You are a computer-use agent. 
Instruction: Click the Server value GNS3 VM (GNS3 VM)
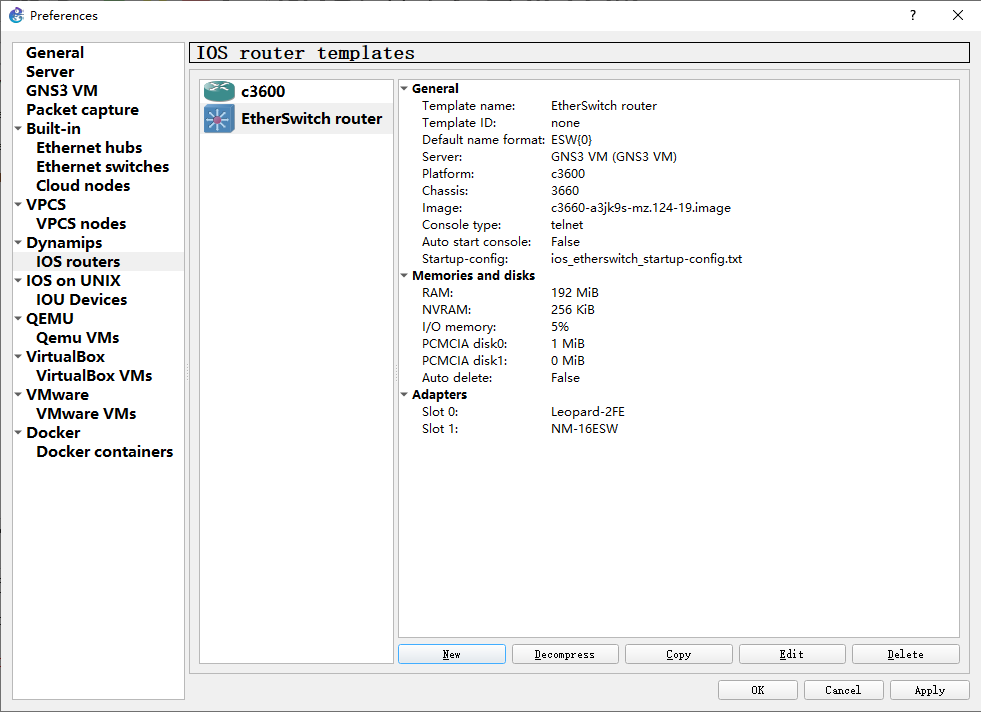[614, 156]
